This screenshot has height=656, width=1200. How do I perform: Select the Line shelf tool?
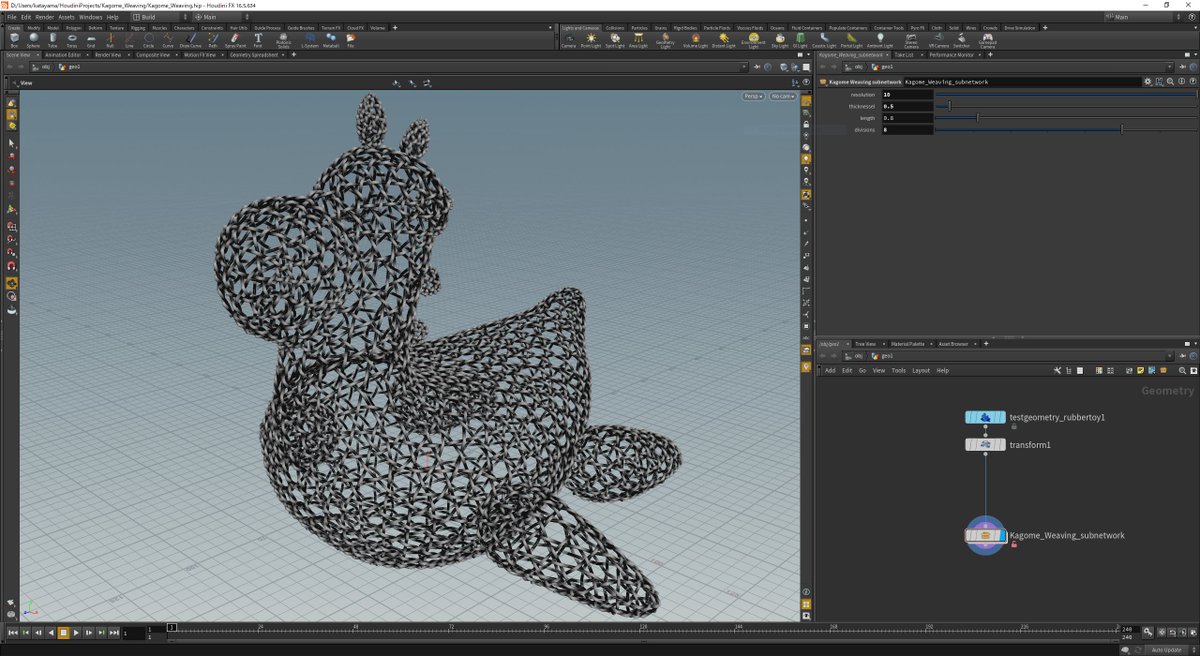coord(129,39)
